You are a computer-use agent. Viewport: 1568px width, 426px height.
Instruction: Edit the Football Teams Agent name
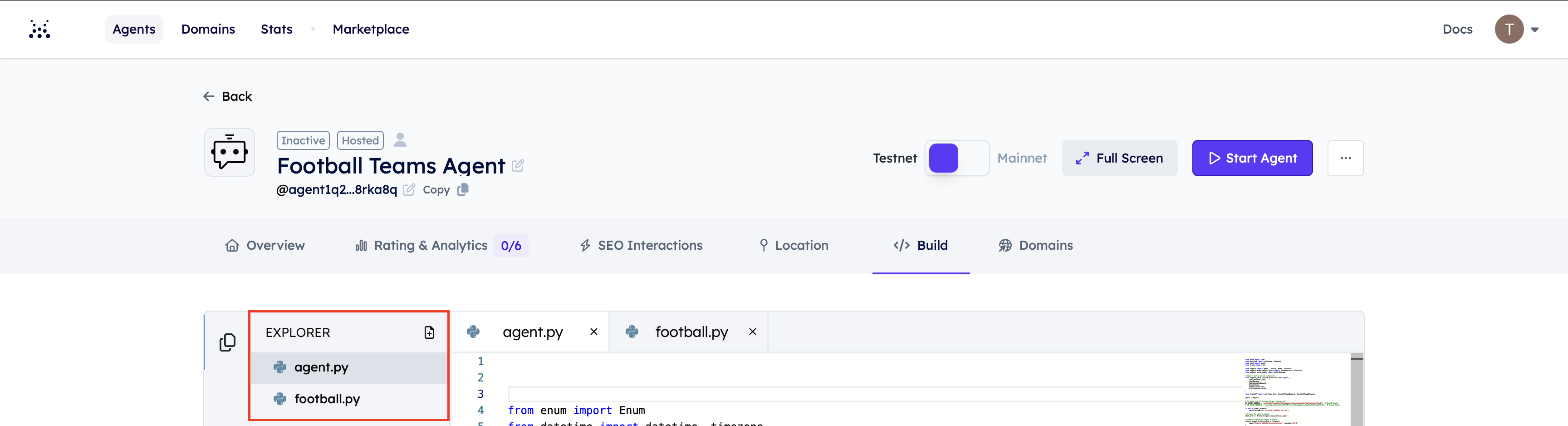[x=518, y=166]
